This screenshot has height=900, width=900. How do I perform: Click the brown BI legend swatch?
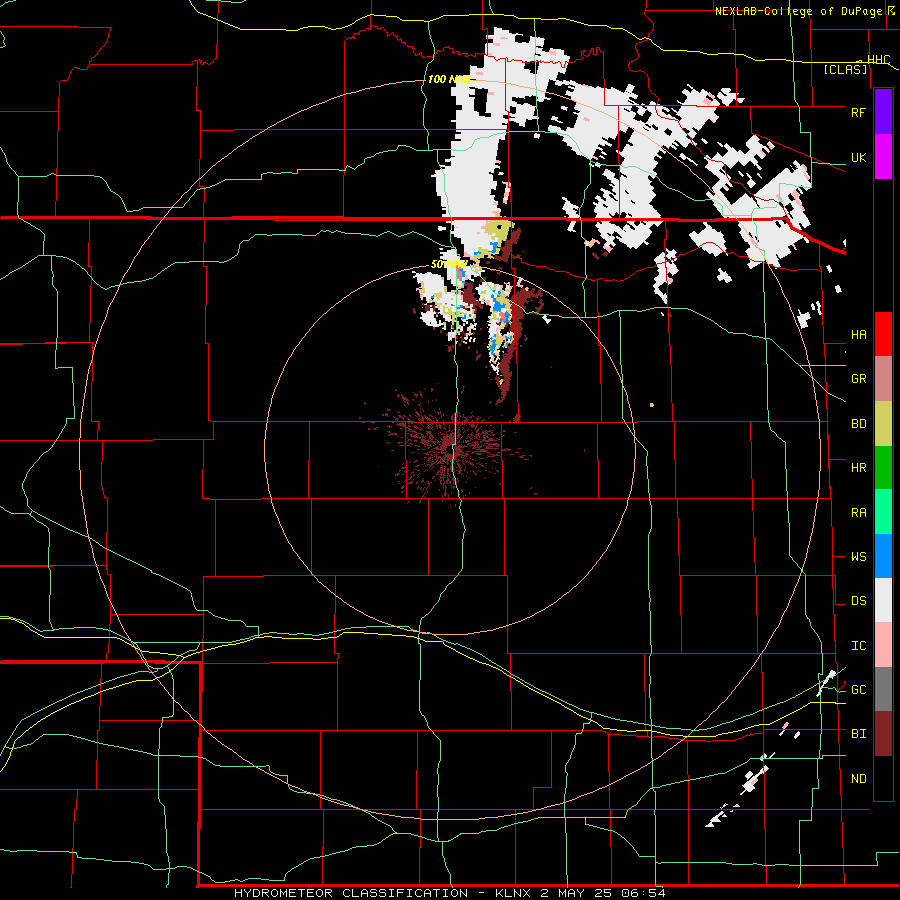tap(883, 734)
